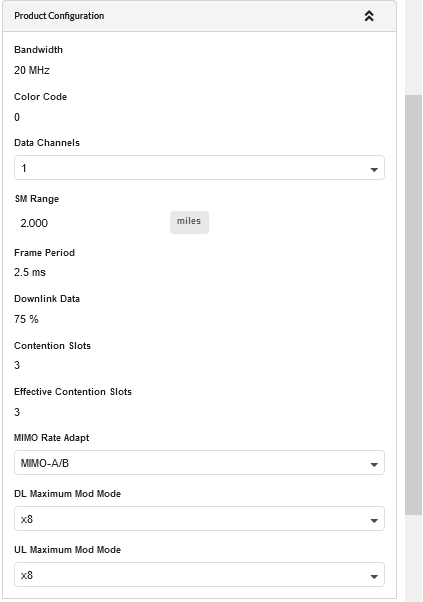Click the miles unit button
The width and height of the screenshot is (423, 602).
point(189,222)
